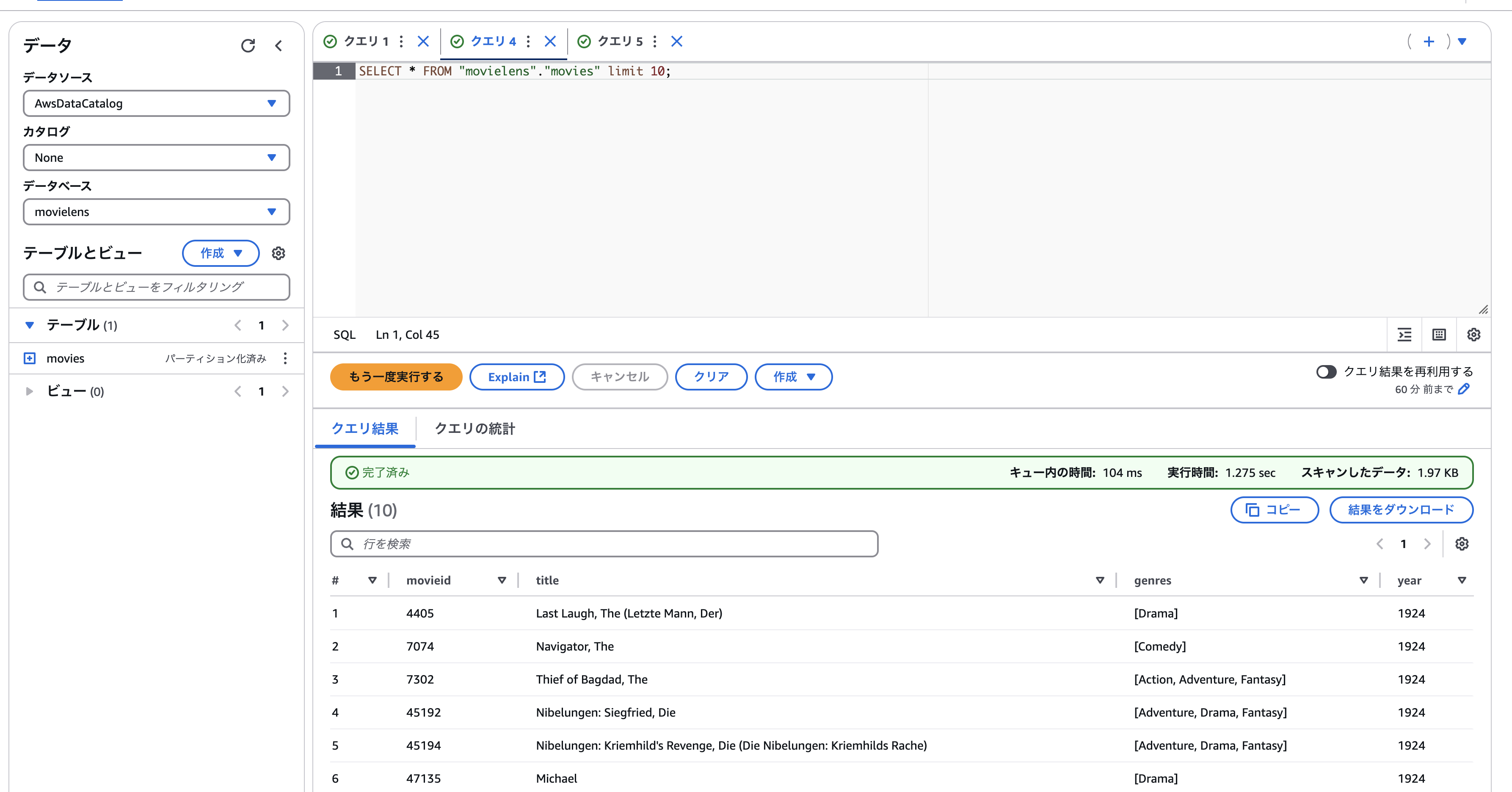Image resolution: width=1512 pixels, height=792 pixels.
Task: Toggle クエリ結果を再利用する switch
Action: [x=1326, y=371]
